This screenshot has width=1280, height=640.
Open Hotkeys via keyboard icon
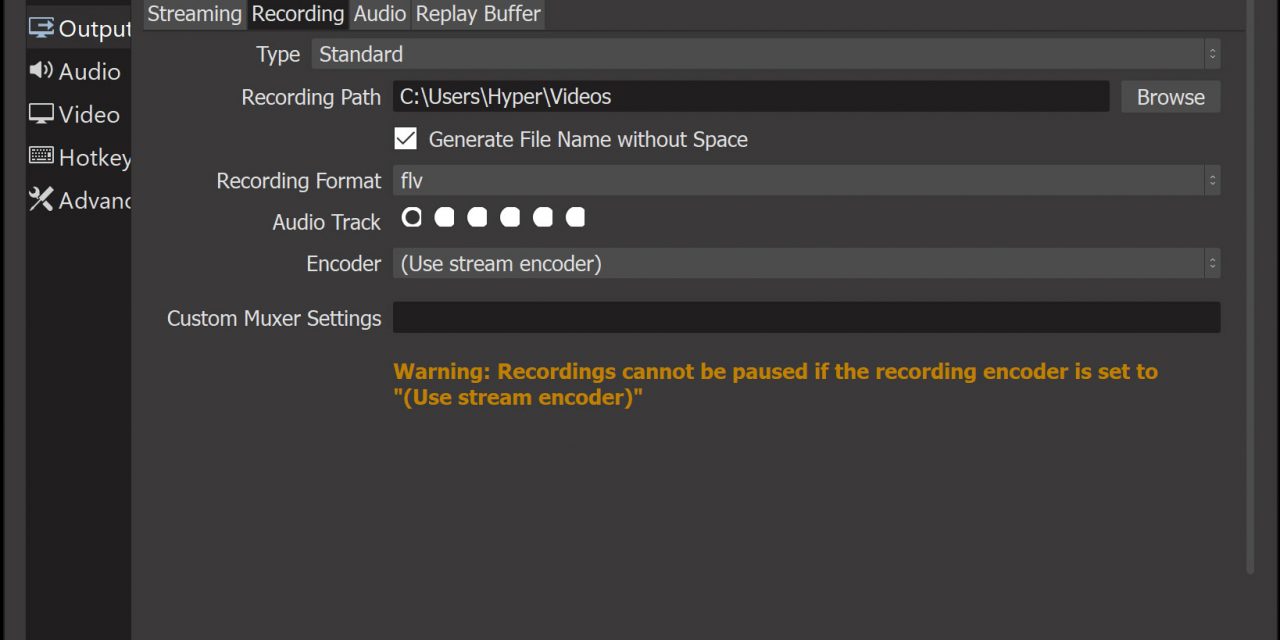(x=41, y=157)
